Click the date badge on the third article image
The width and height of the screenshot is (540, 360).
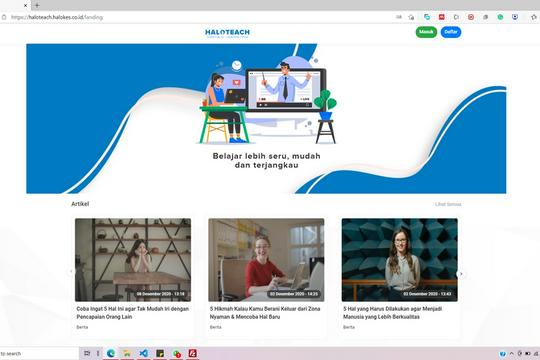(x=427, y=294)
